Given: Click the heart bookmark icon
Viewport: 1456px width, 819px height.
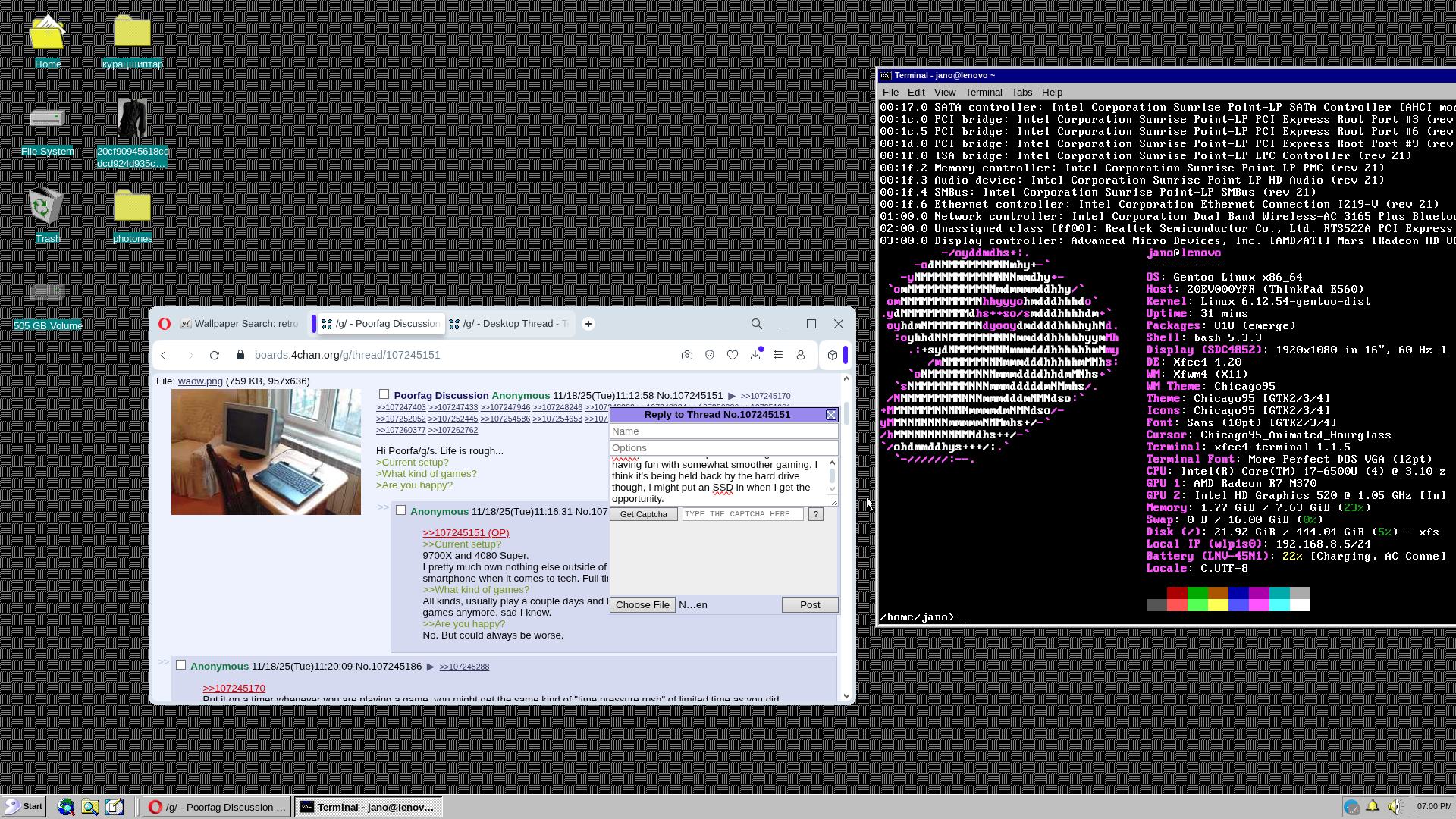Looking at the screenshot, I should click(733, 355).
